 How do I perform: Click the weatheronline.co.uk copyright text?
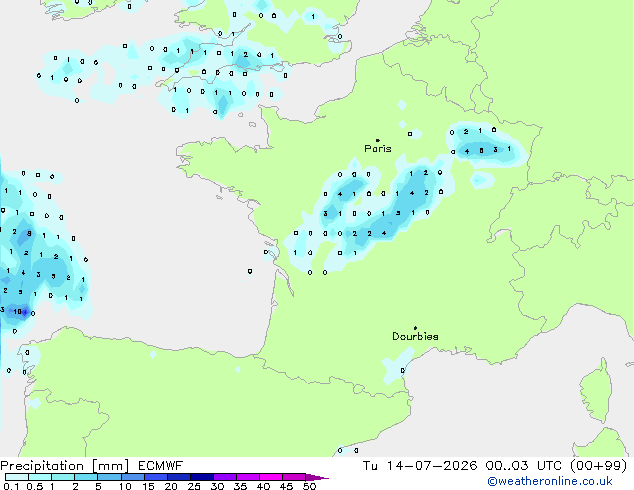(550, 481)
